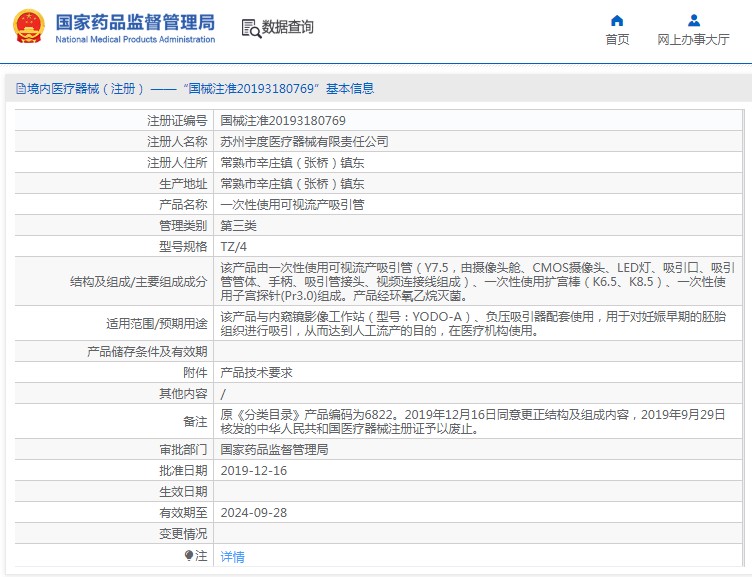Image resolution: width=752 pixels, height=577 pixels.
Task: Click the 结构及组成 description paragraph
Action: 478,282
